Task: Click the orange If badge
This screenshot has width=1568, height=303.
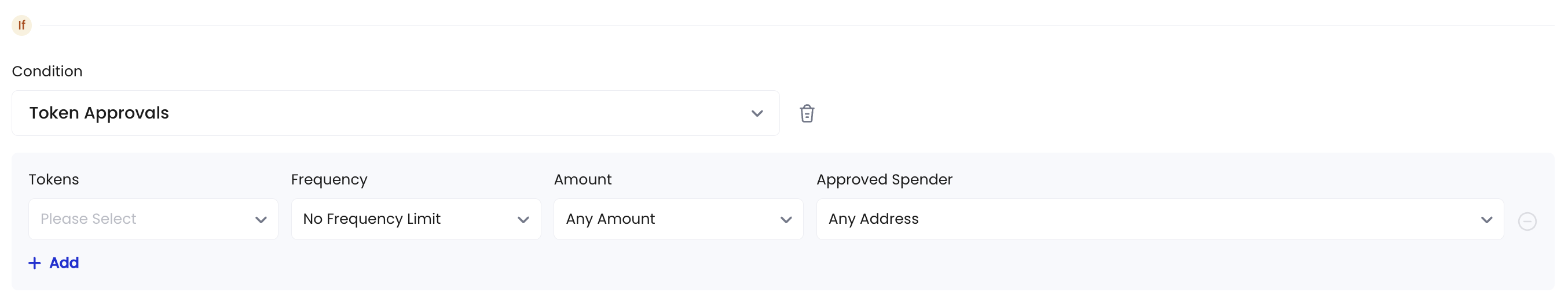Action: tap(22, 25)
